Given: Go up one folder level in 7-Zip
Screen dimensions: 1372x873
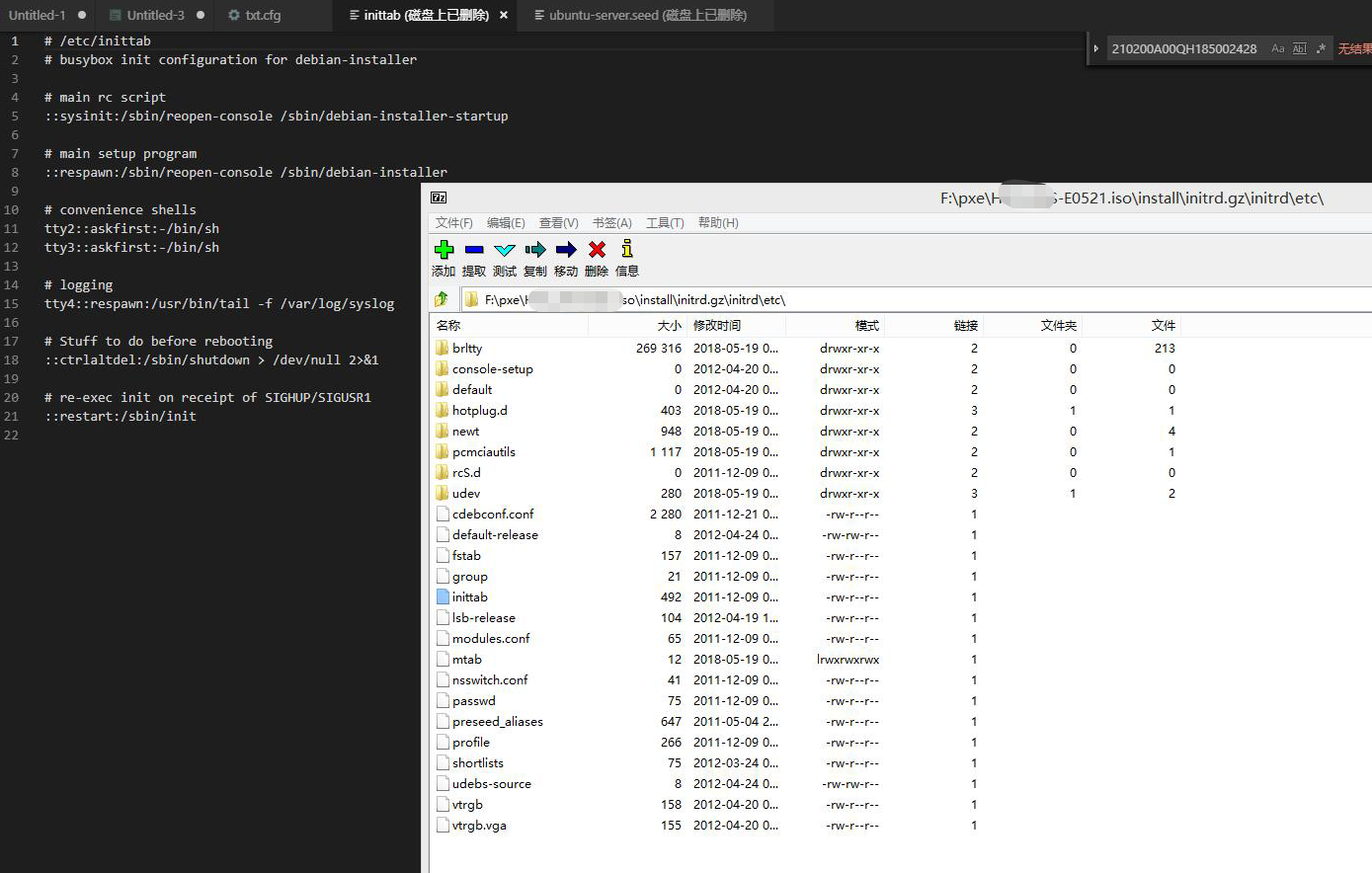Looking at the screenshot, I should click(442, 299).
